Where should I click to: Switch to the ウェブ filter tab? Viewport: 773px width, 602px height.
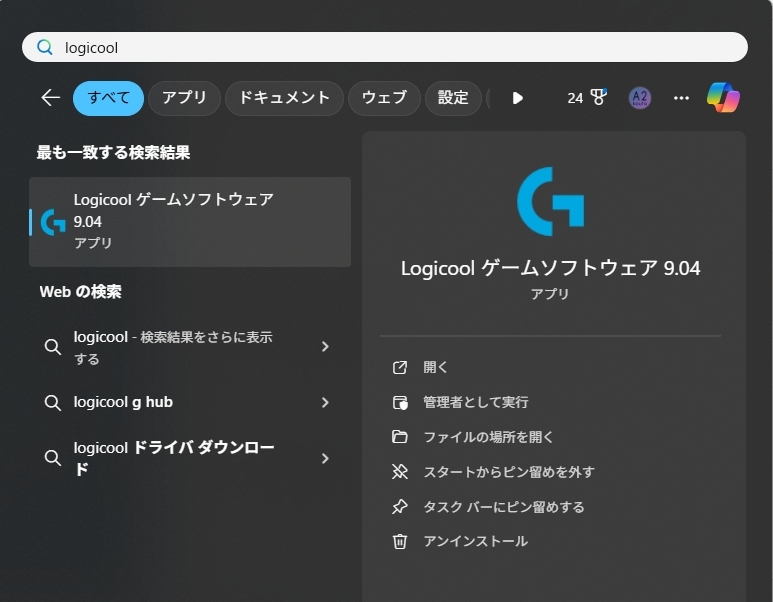click(384, 98)
